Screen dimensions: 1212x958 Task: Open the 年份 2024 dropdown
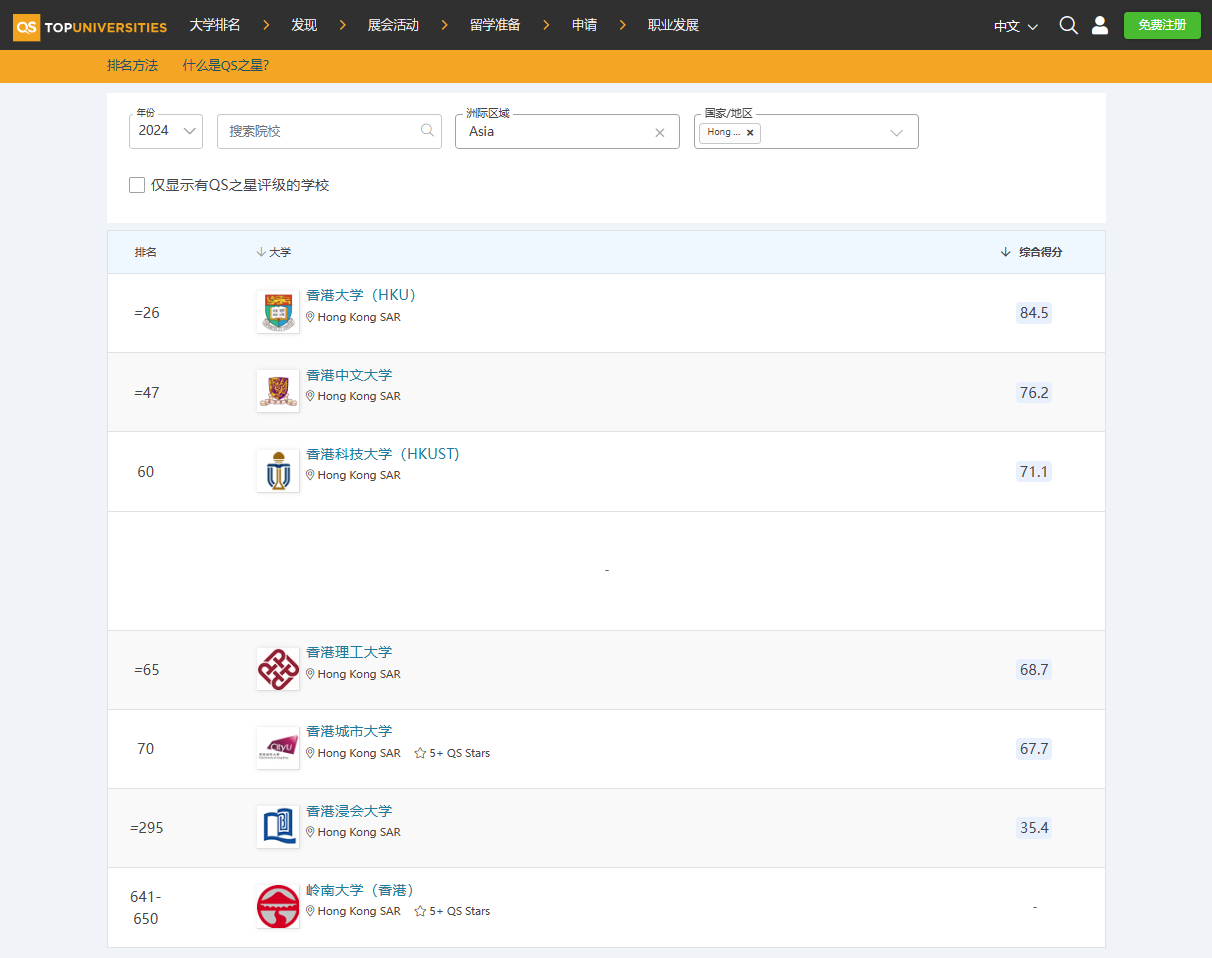(x=166, y=131)
